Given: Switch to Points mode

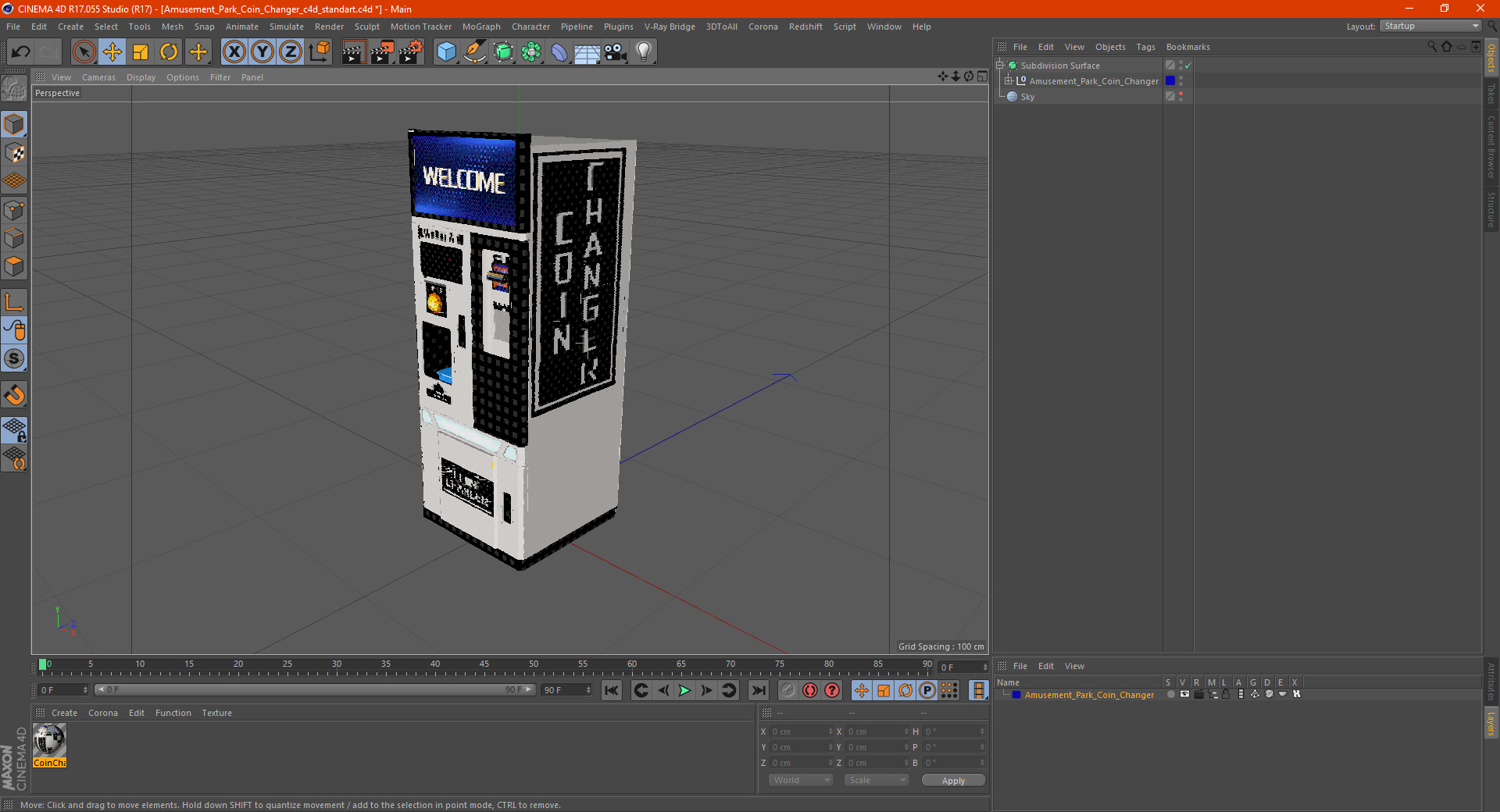Looking at the screenshot, I should (14, 210).
